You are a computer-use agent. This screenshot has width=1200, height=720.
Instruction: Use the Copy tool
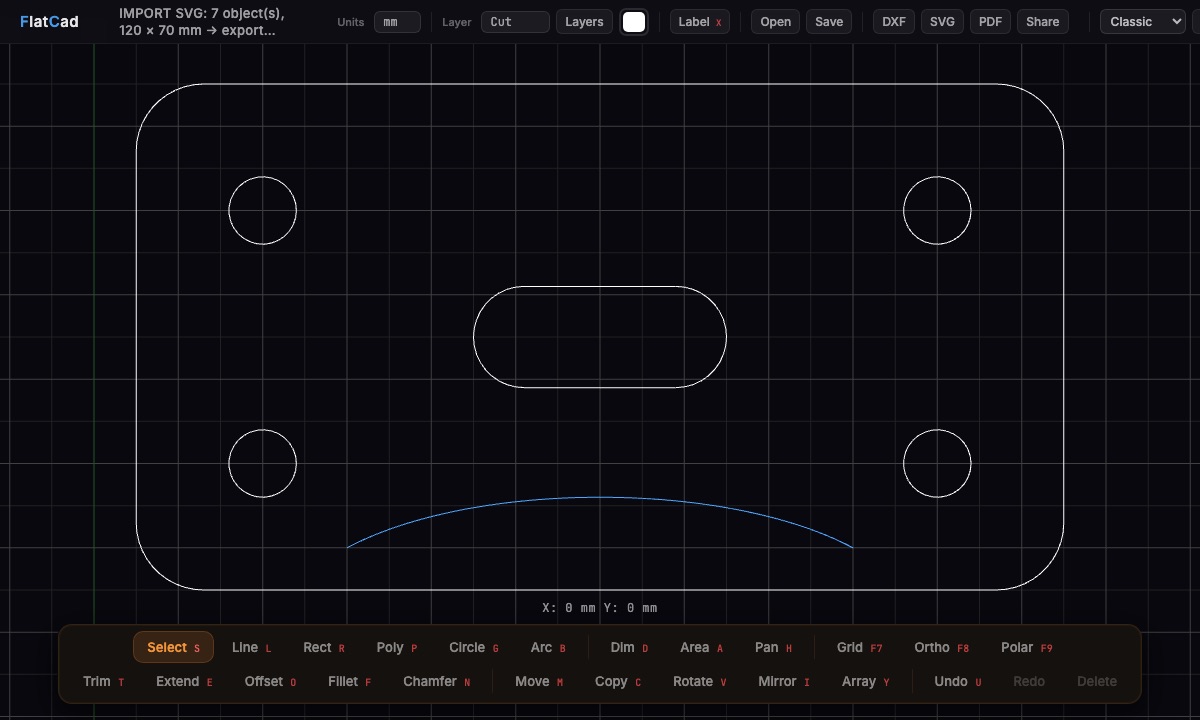[x=618, y=681]
